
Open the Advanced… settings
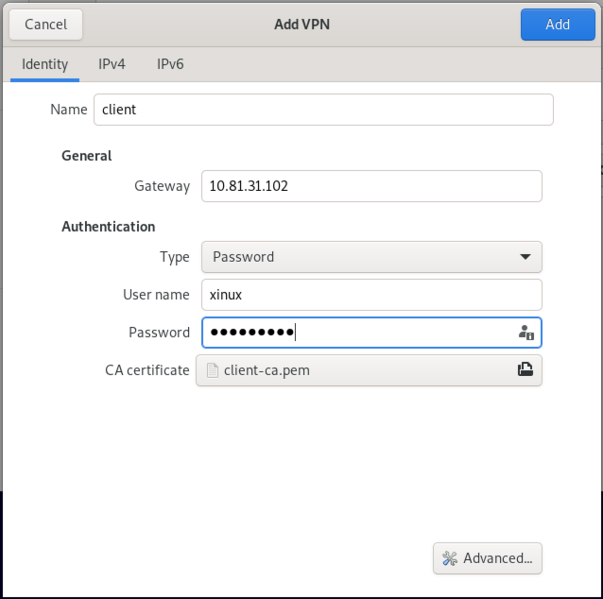point(488,558)
